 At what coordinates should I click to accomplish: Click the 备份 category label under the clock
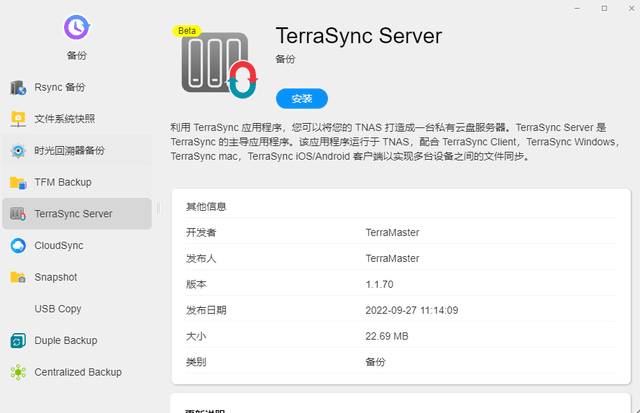[77, 56]
